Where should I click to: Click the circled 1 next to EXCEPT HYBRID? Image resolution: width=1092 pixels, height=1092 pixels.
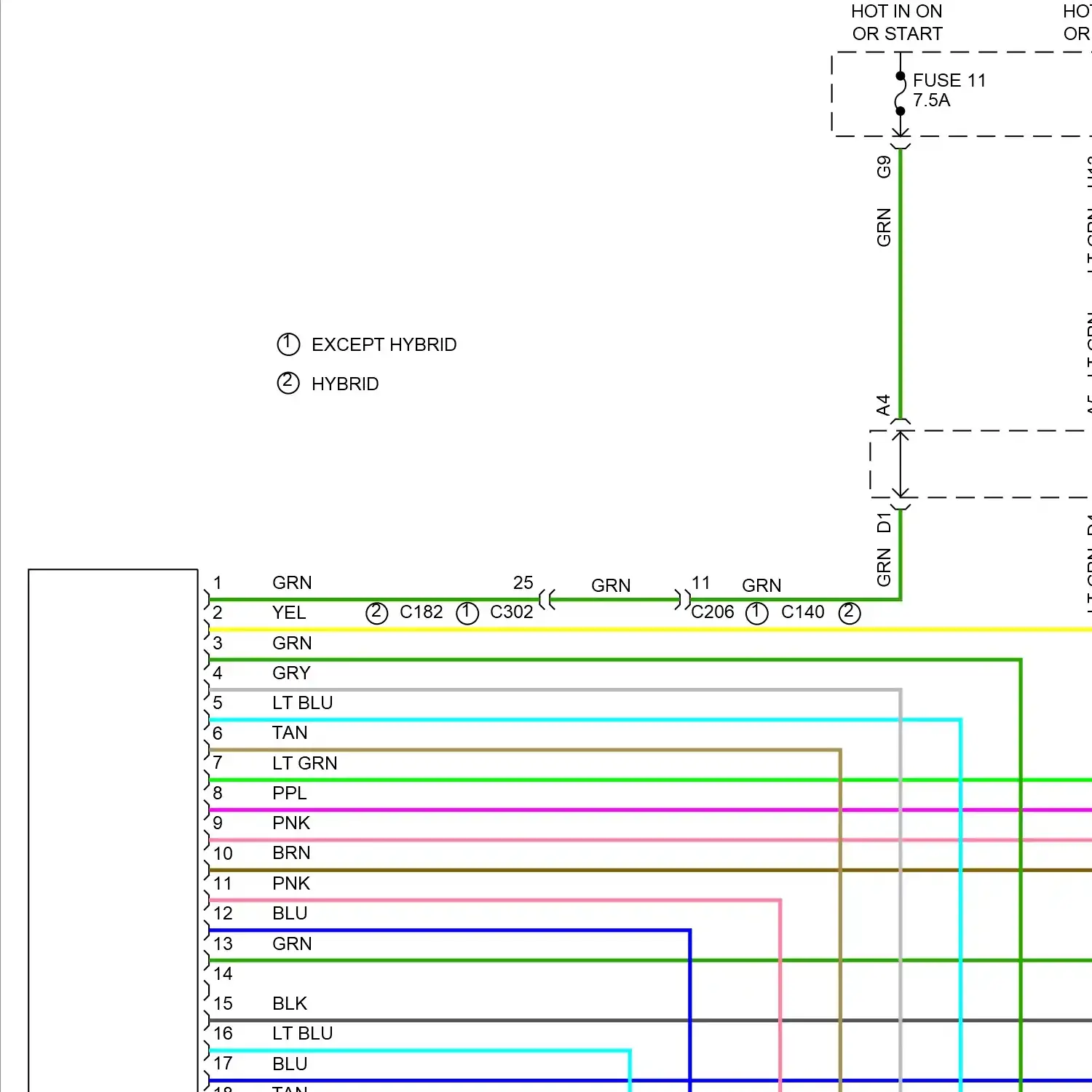coord(288,344)
